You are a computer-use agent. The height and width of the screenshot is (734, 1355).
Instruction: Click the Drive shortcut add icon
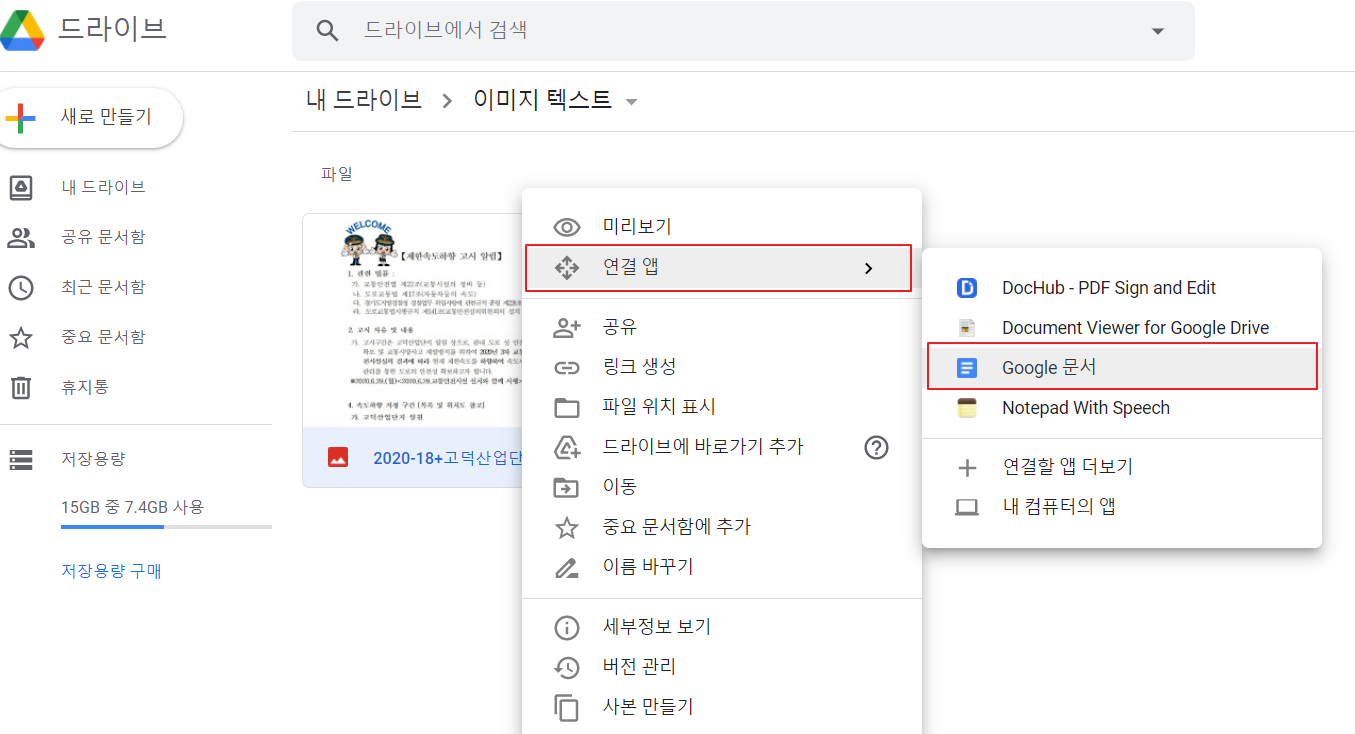tap(567, 447)
